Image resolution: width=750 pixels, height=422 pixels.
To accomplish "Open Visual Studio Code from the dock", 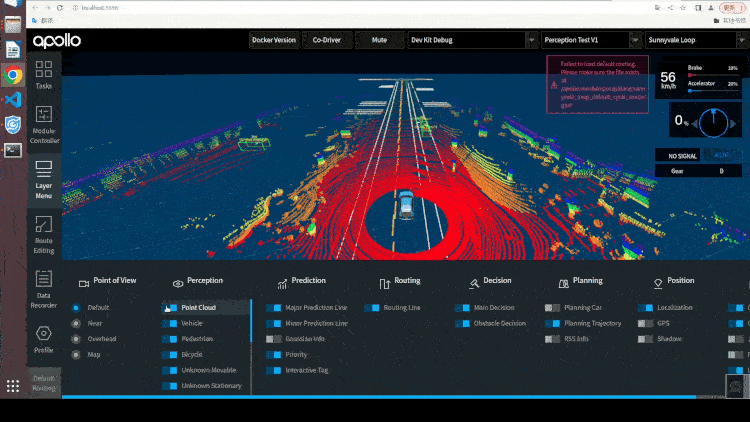I will pyautogui.click(x=13, y=100).
